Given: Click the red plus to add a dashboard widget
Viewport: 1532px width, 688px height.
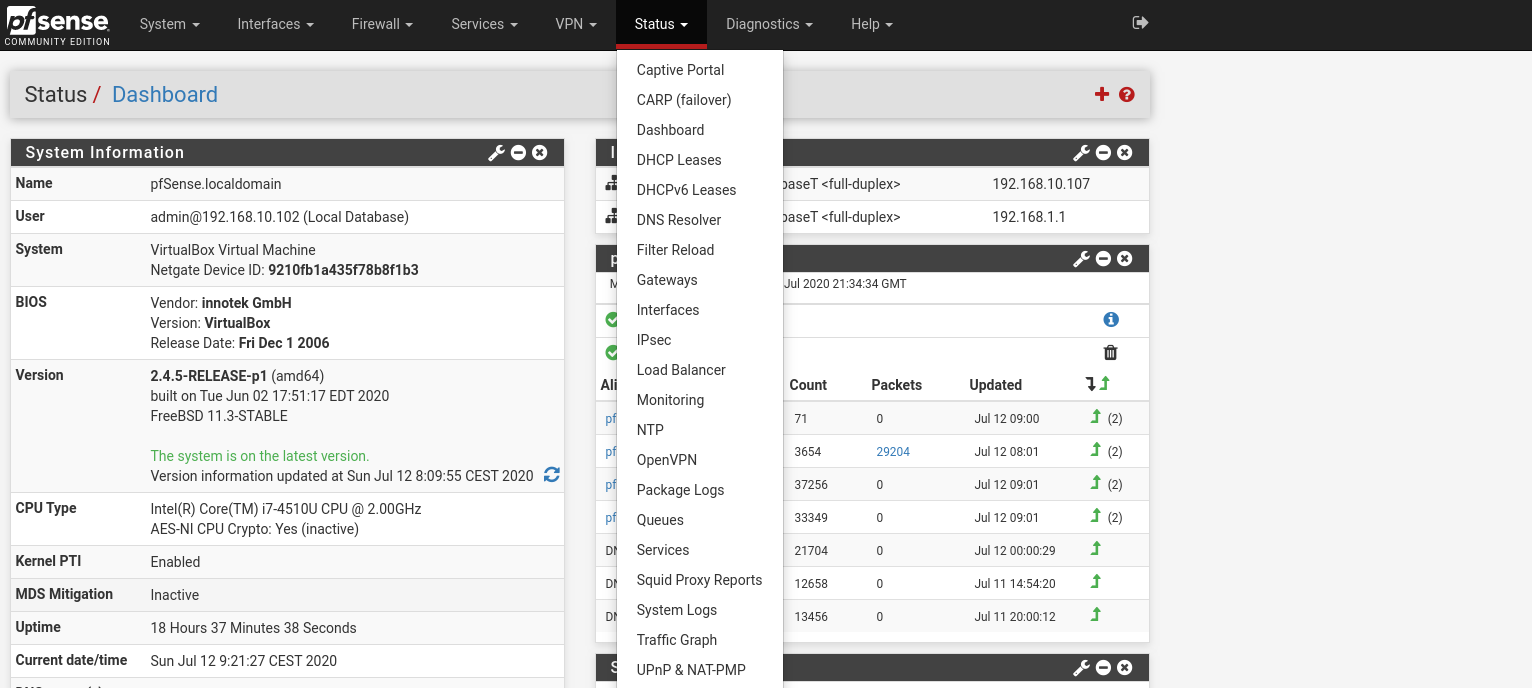Looking at the screenshot, I should (x=1101, y=94).
